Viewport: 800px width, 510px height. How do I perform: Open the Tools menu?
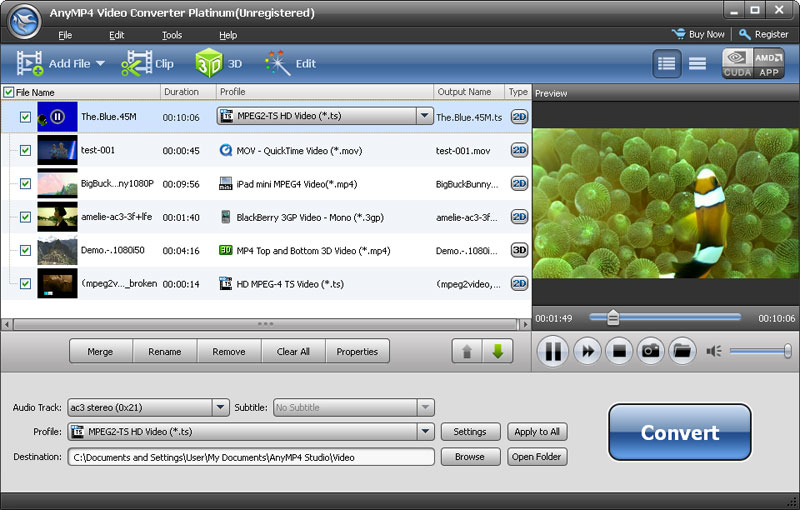[x=172, y=35]
